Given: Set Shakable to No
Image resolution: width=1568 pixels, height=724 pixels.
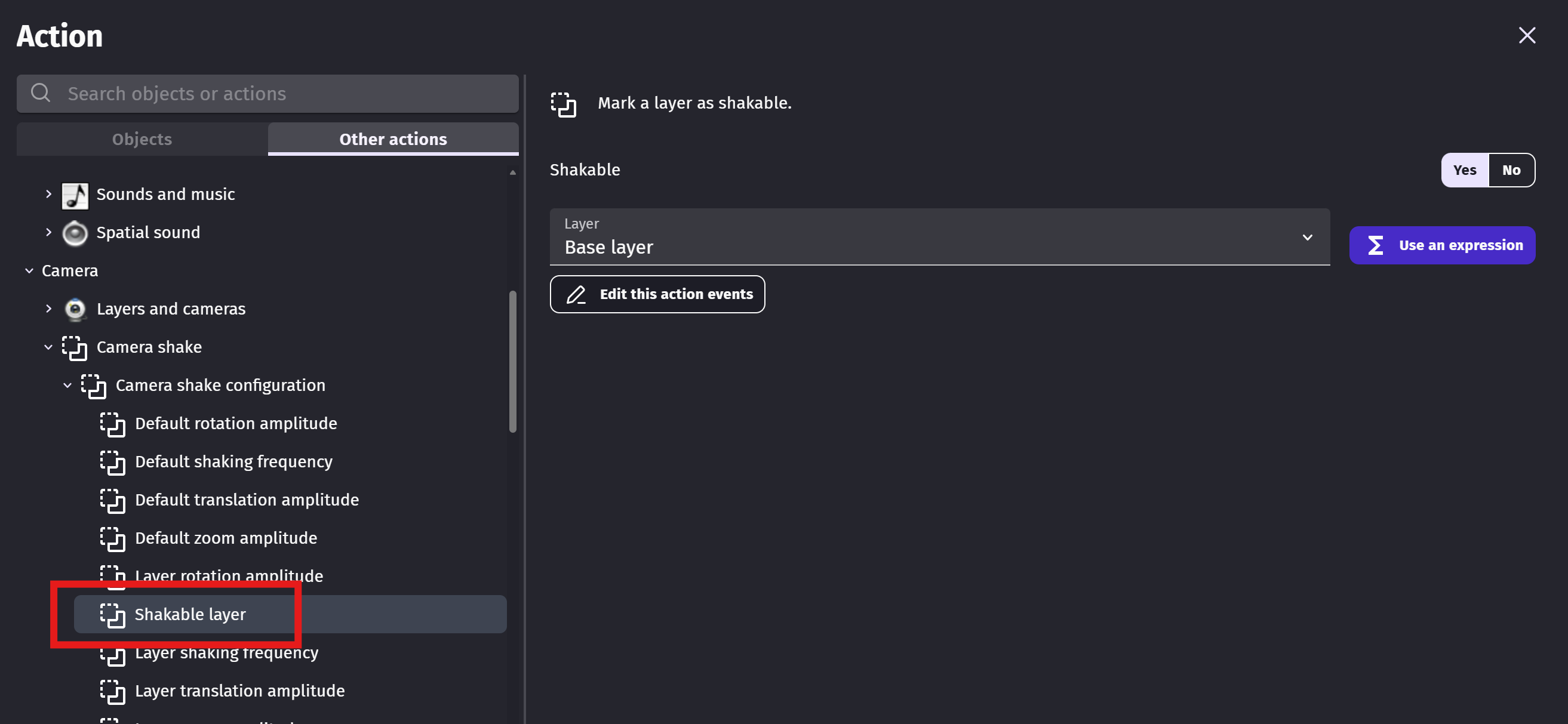Looking at the screenshot, I should (1511, 170).
